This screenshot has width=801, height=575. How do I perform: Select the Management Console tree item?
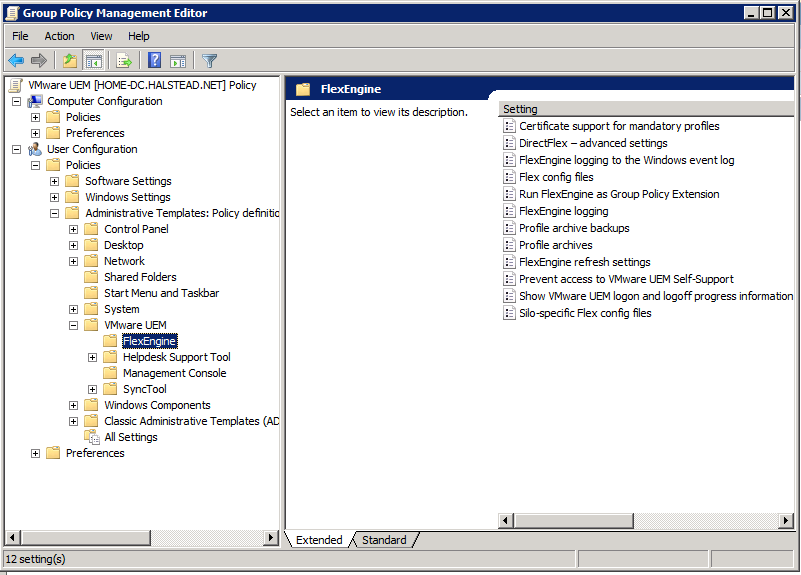point(174,373)
